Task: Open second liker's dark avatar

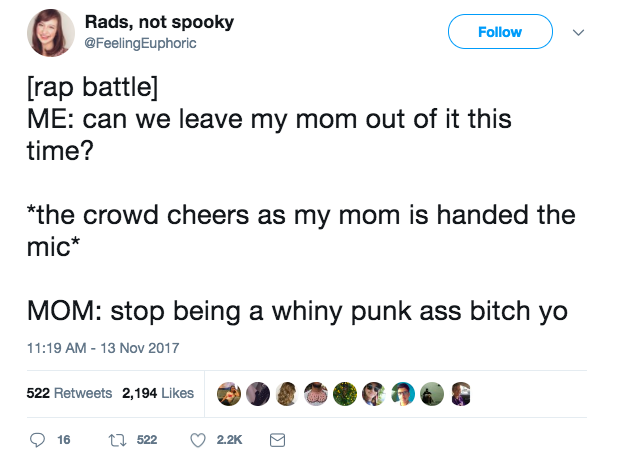Action: point(258,394)
